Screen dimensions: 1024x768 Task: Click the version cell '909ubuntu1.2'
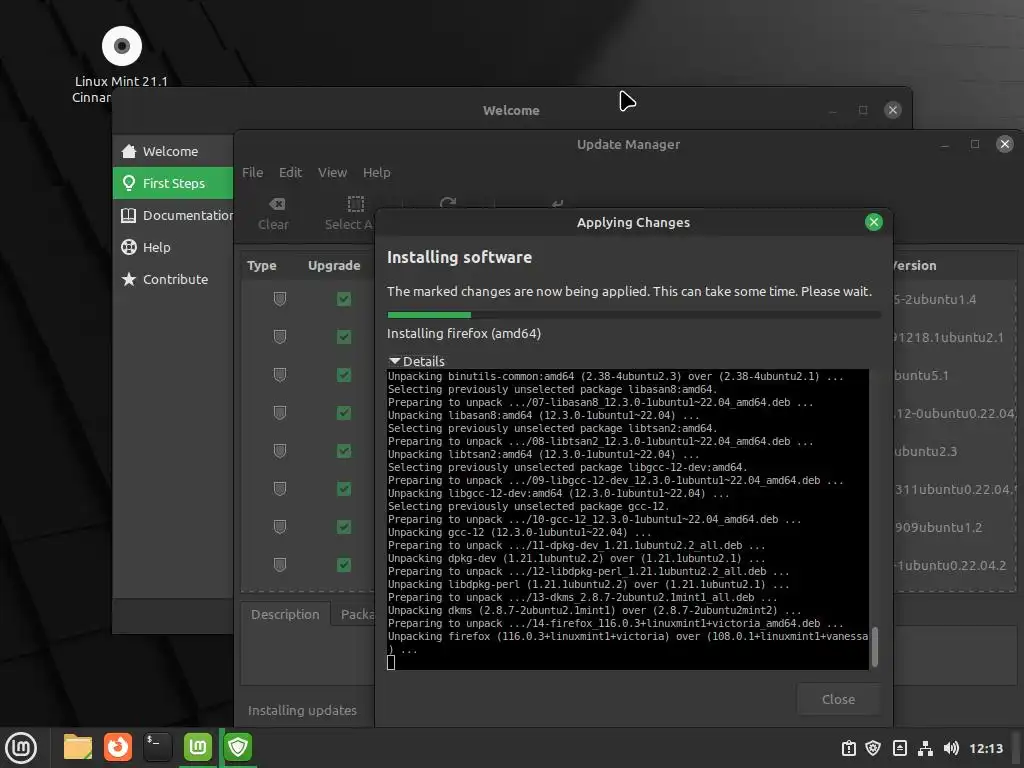938,528
